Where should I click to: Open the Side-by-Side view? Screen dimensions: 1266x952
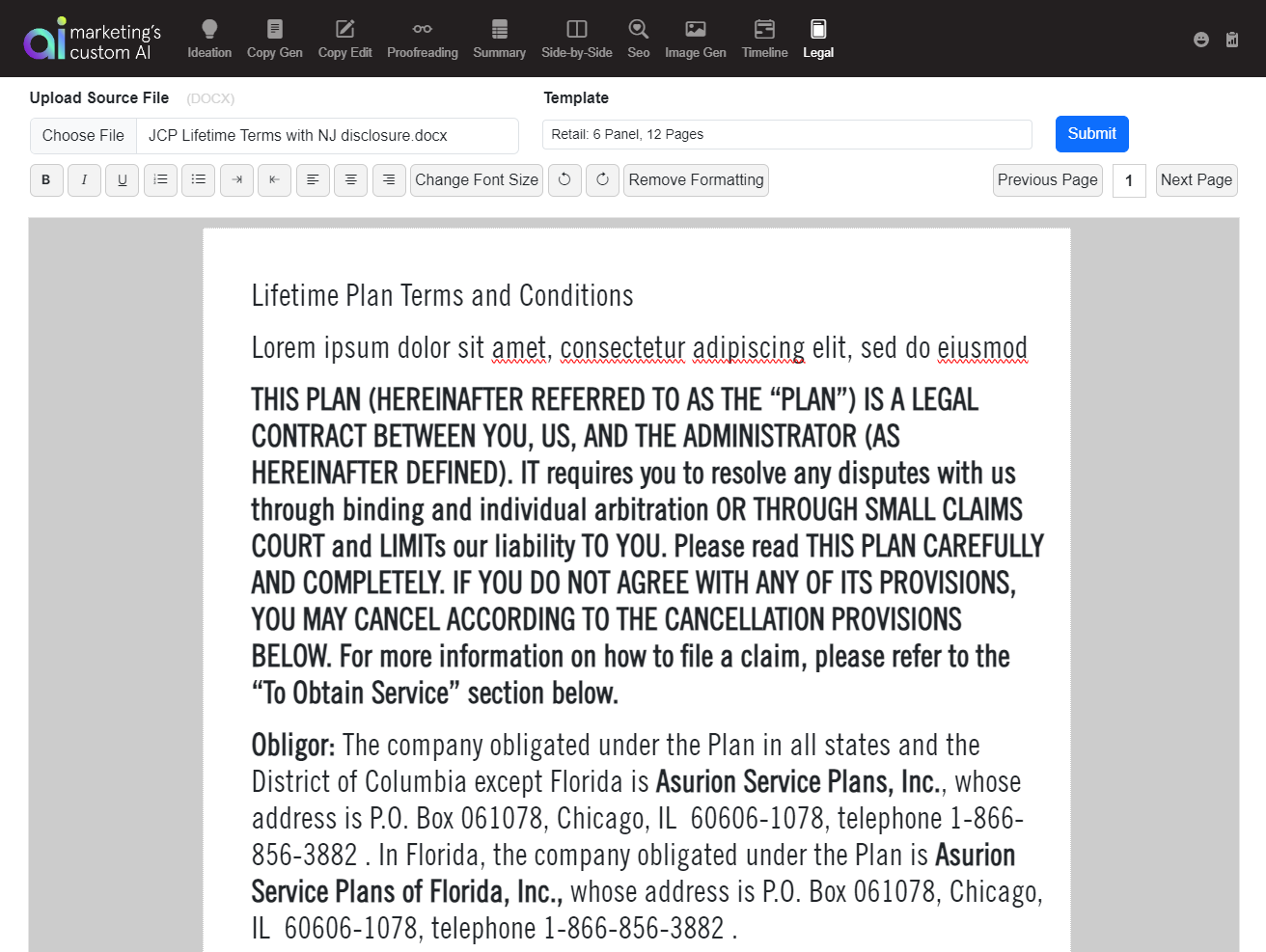click(x=577, y=39)
